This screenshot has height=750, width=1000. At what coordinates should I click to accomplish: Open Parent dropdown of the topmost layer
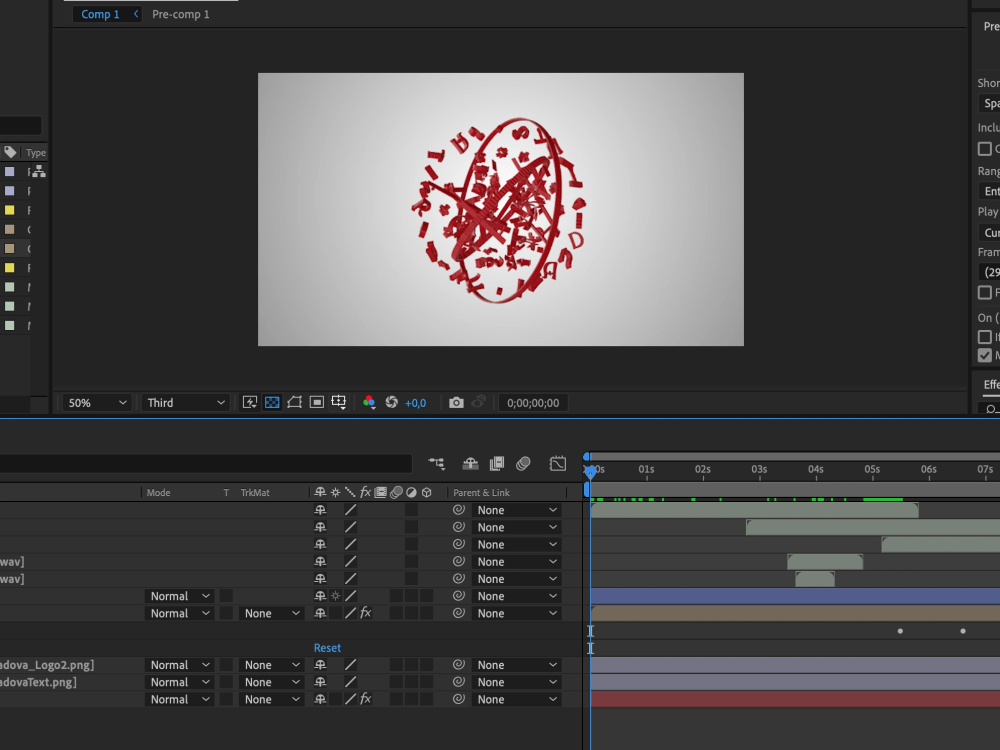(517, 510)
